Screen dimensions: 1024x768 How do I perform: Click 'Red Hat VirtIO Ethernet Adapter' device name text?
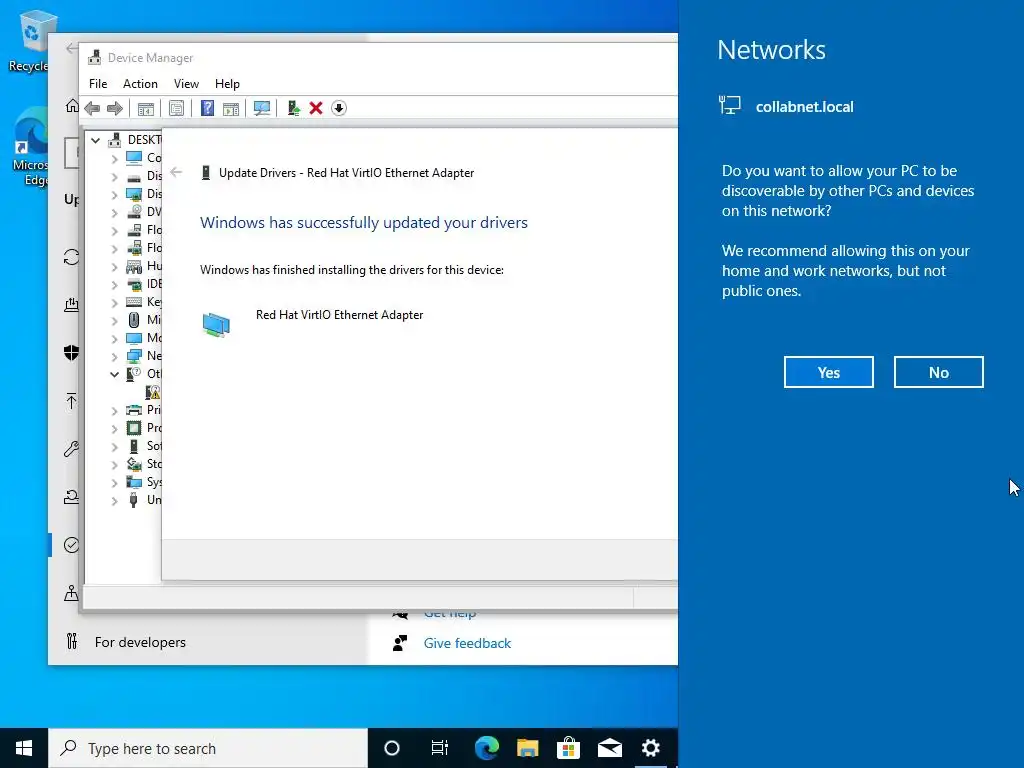(x=340, y=315)
